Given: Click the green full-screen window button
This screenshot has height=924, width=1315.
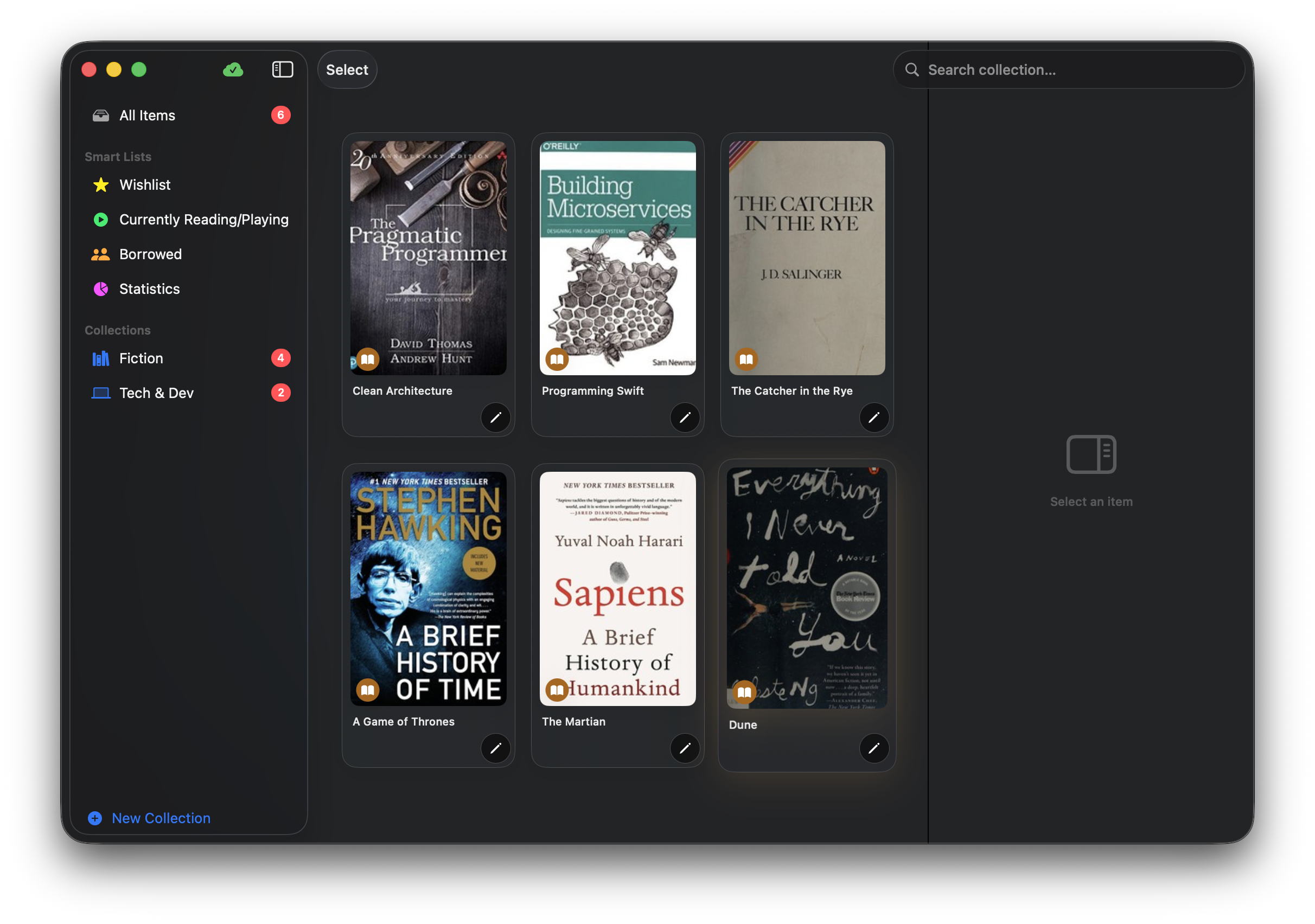Looking at the screenshot, I should pyautogui.click(x=139, y=70).
